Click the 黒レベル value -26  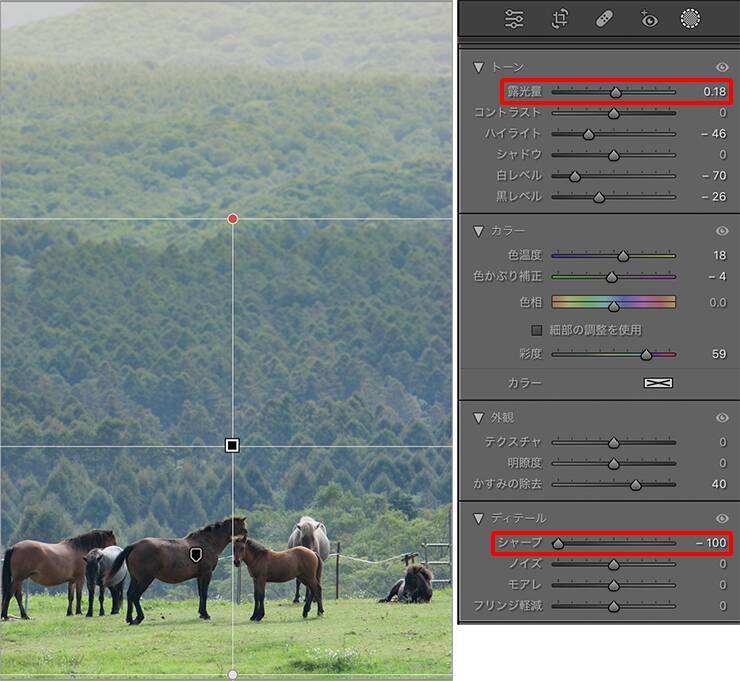[714, 196]
